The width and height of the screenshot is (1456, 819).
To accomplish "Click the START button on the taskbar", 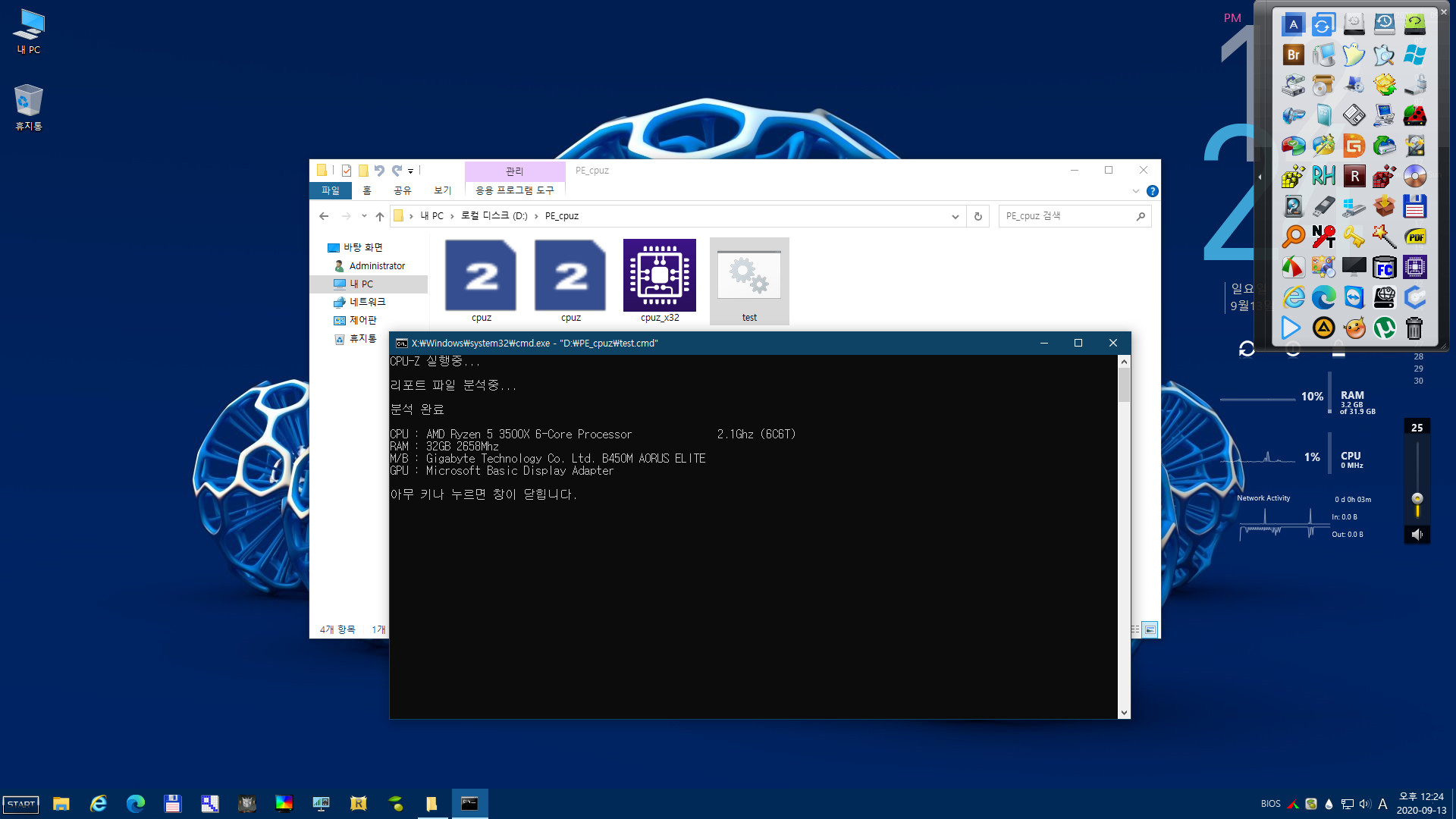I will pyautogui.click(x=21, y=804).
